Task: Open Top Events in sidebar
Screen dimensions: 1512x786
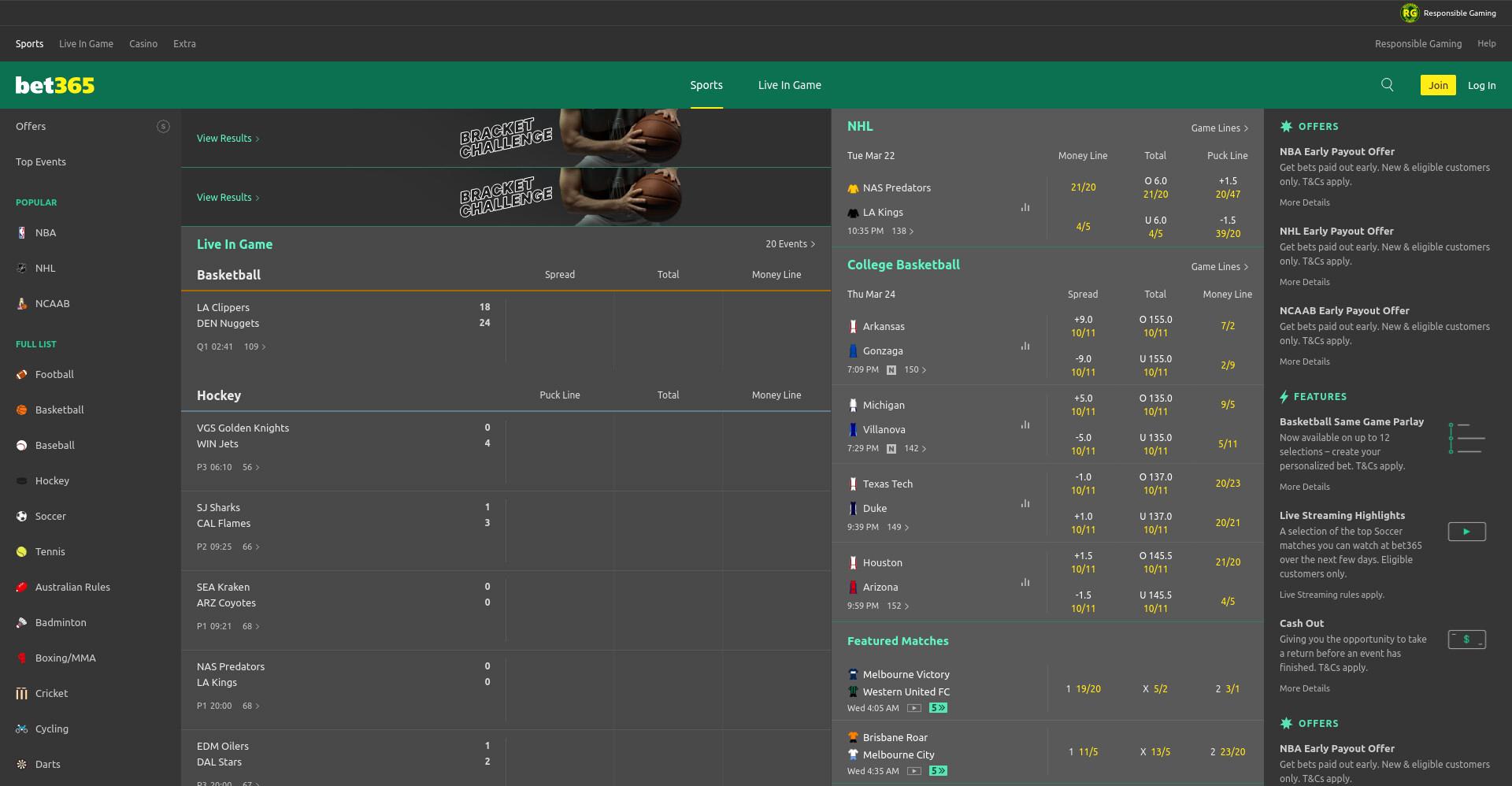Action: (41, 161)
